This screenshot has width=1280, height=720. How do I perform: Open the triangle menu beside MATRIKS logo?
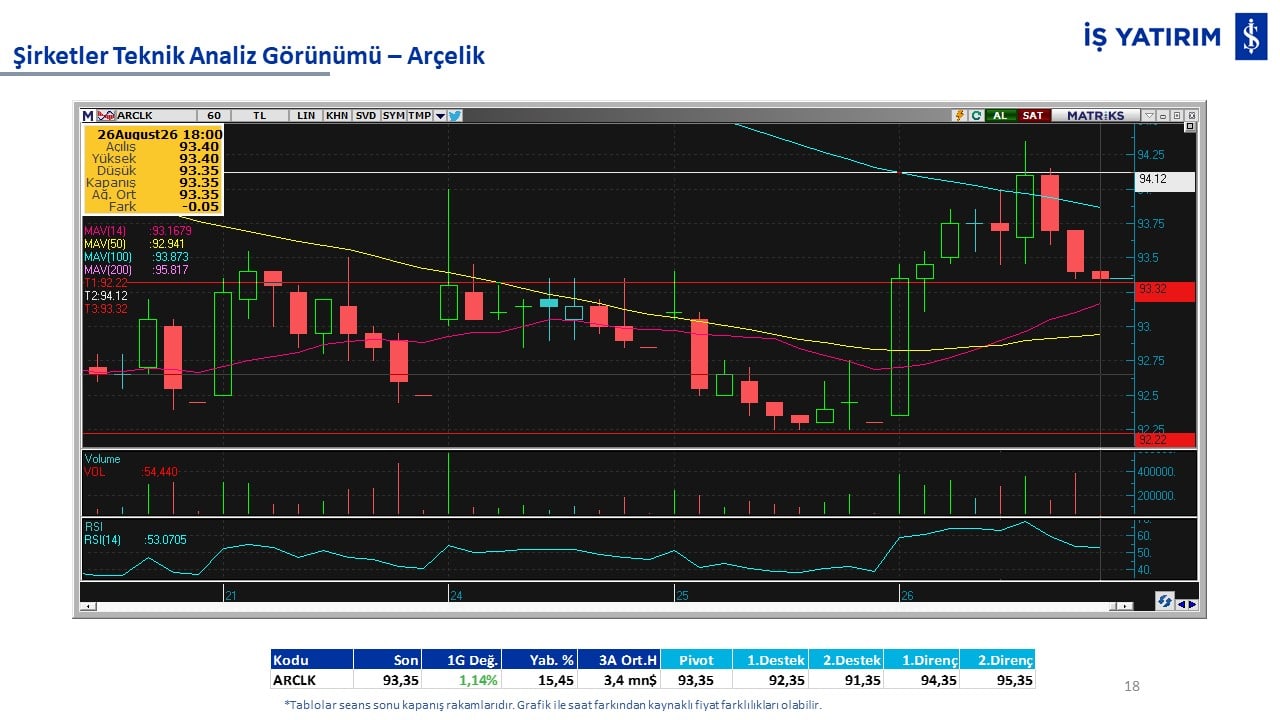coord(1149,115)
